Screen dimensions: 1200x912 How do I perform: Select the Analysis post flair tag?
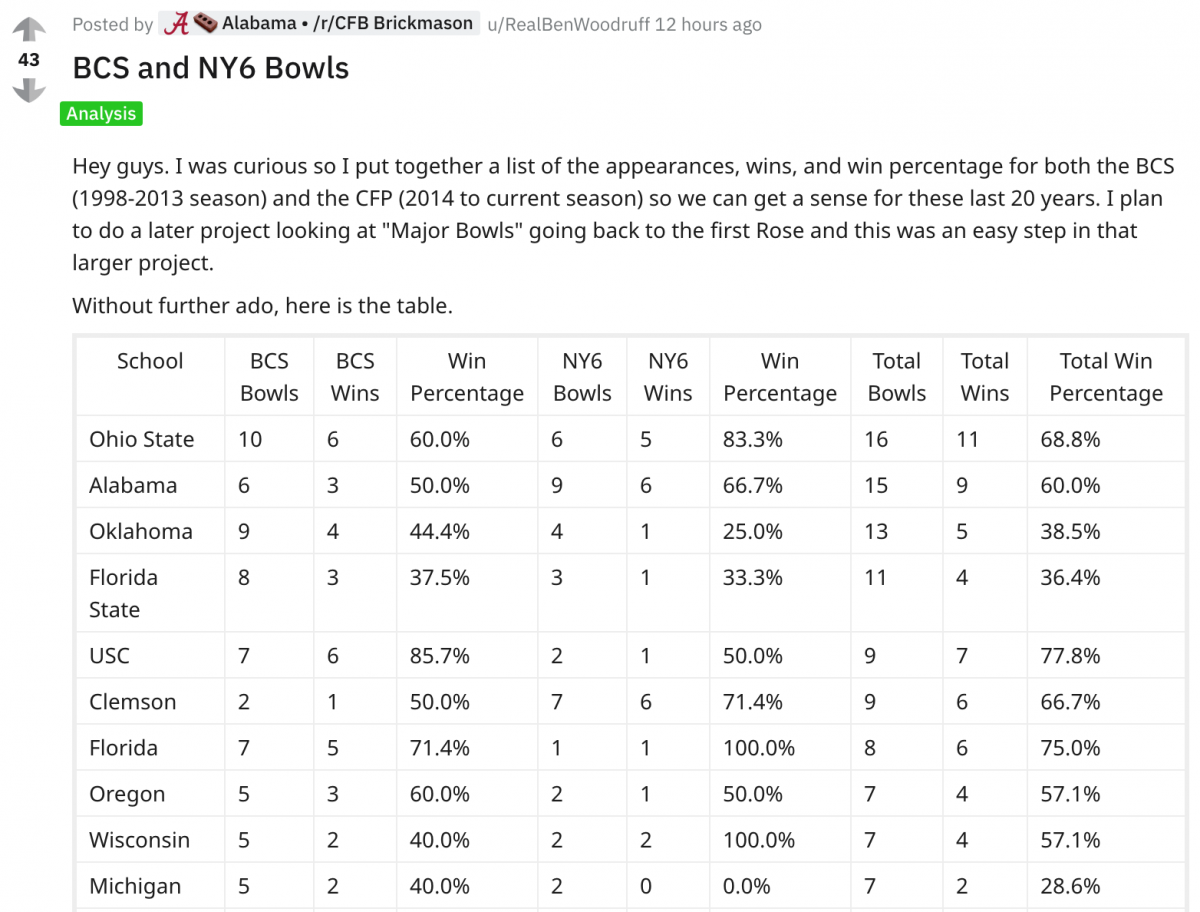(x=101, y=114)
